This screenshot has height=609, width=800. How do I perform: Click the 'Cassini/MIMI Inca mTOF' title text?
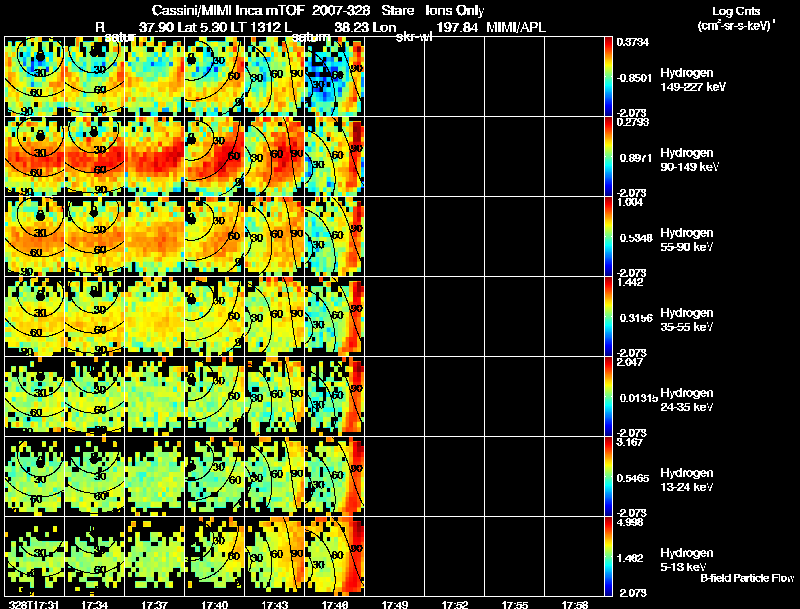point(228,11)
